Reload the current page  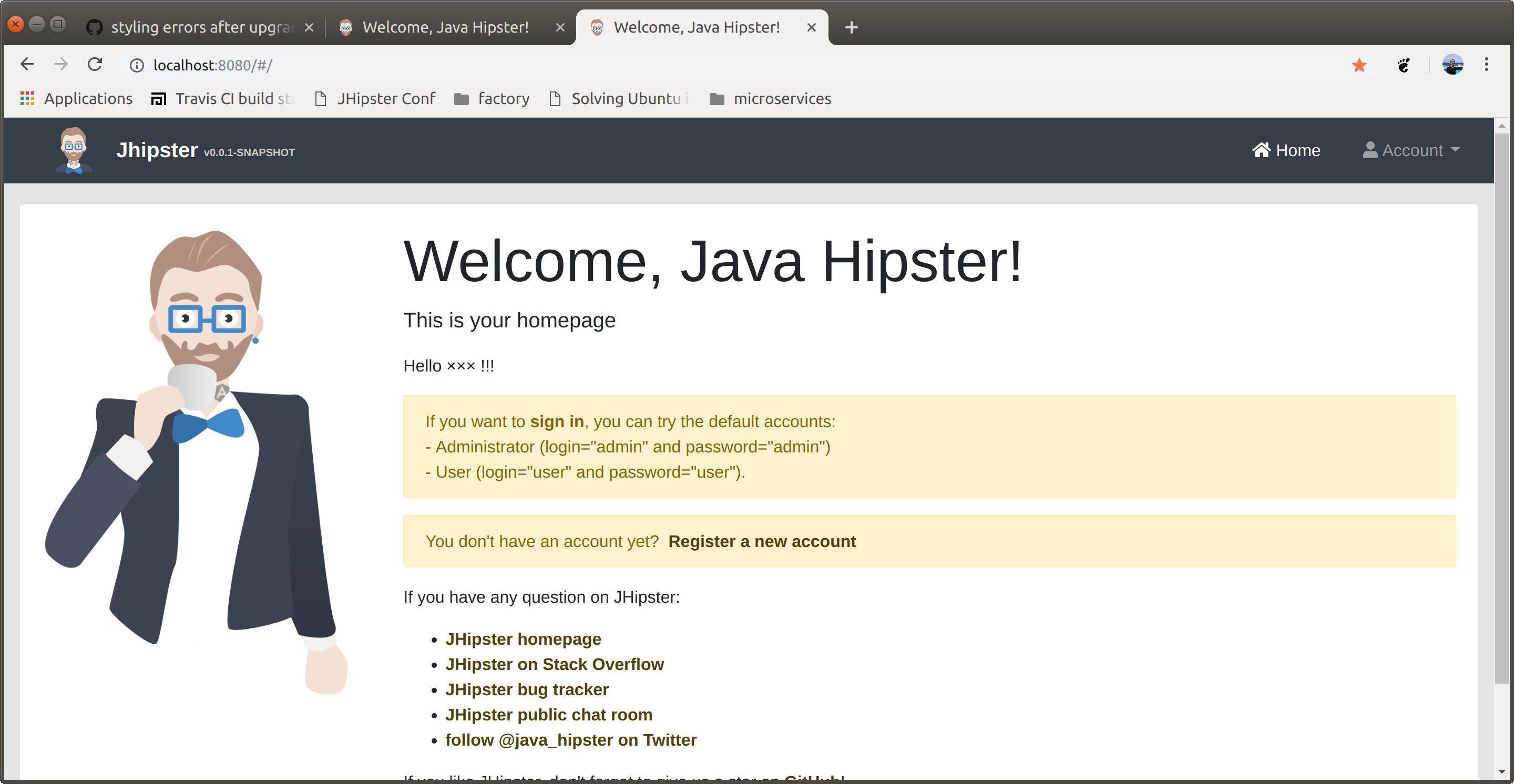point(95,65)
